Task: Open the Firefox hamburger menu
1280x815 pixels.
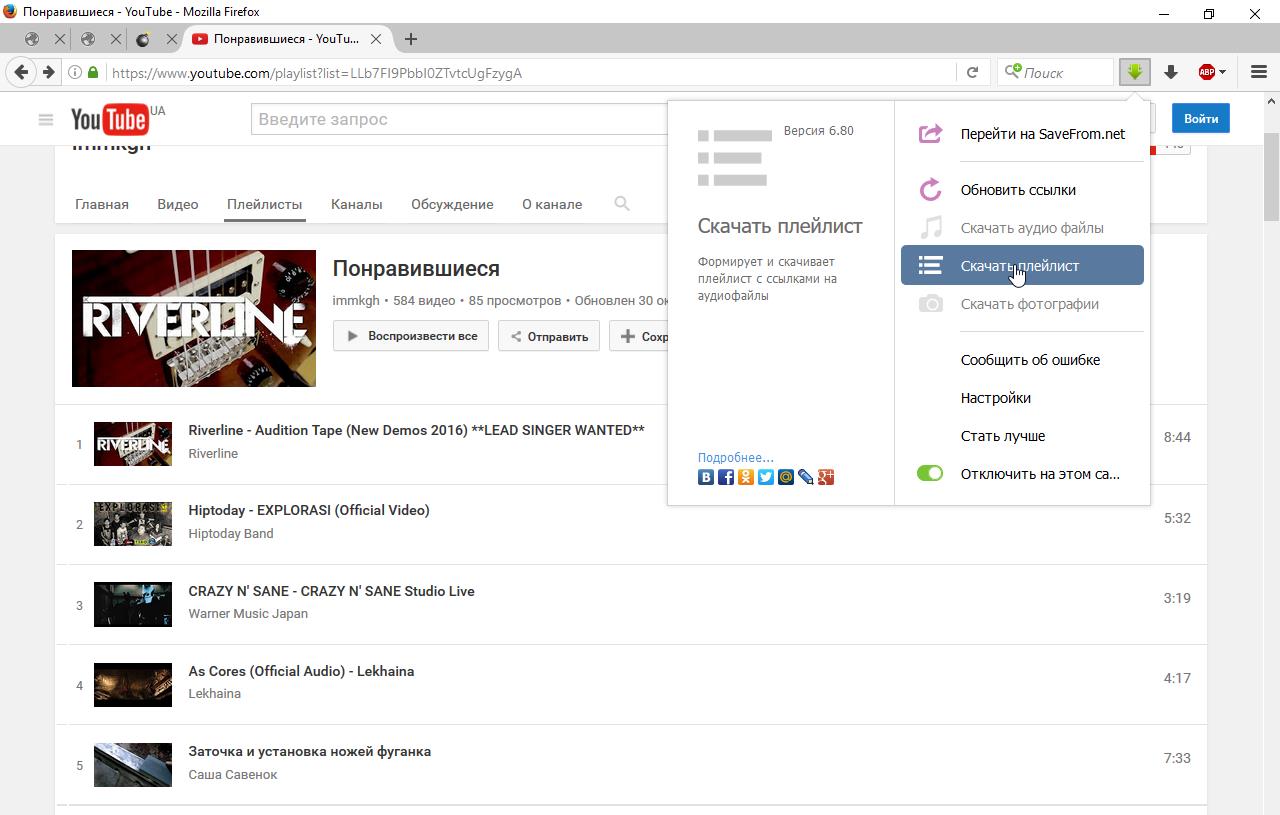Action: point(1259,72)
